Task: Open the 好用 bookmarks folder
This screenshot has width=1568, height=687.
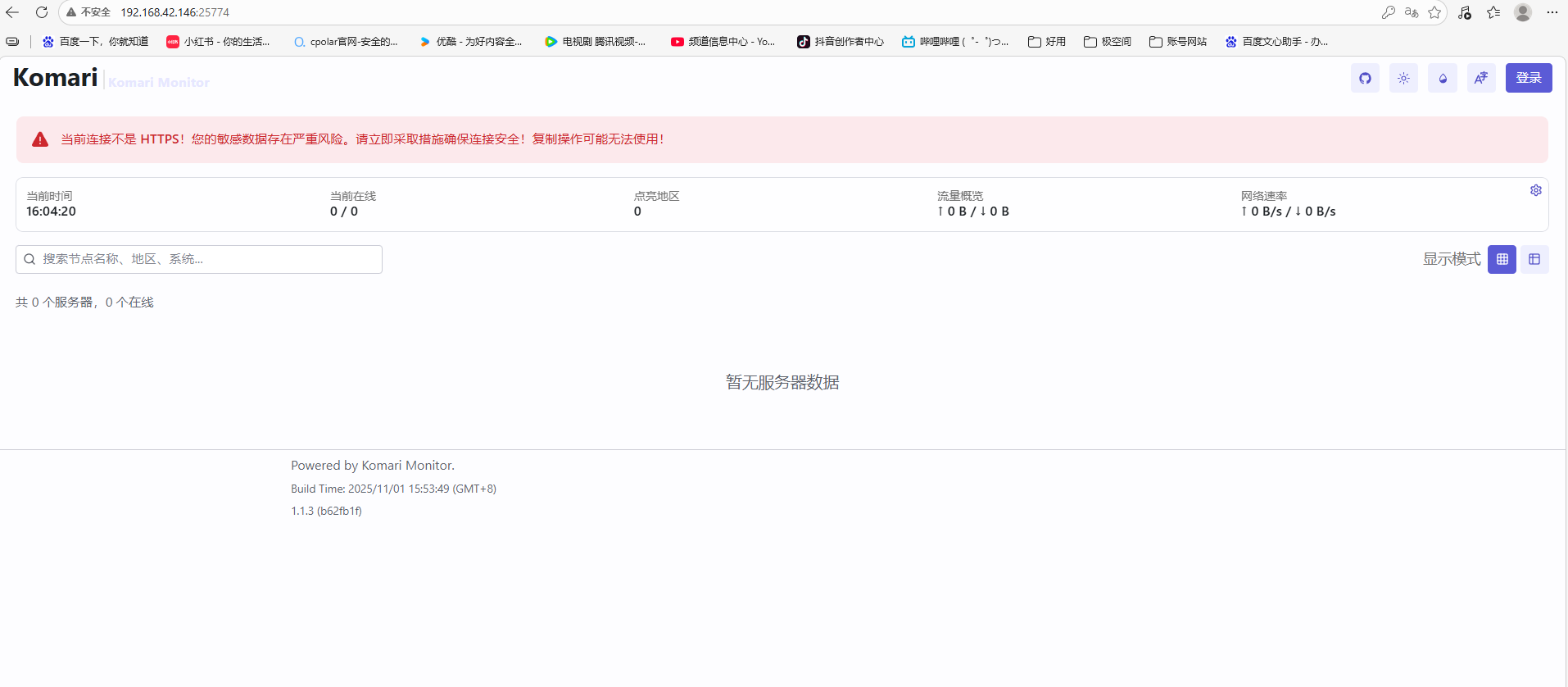Action: point(1047,42)
